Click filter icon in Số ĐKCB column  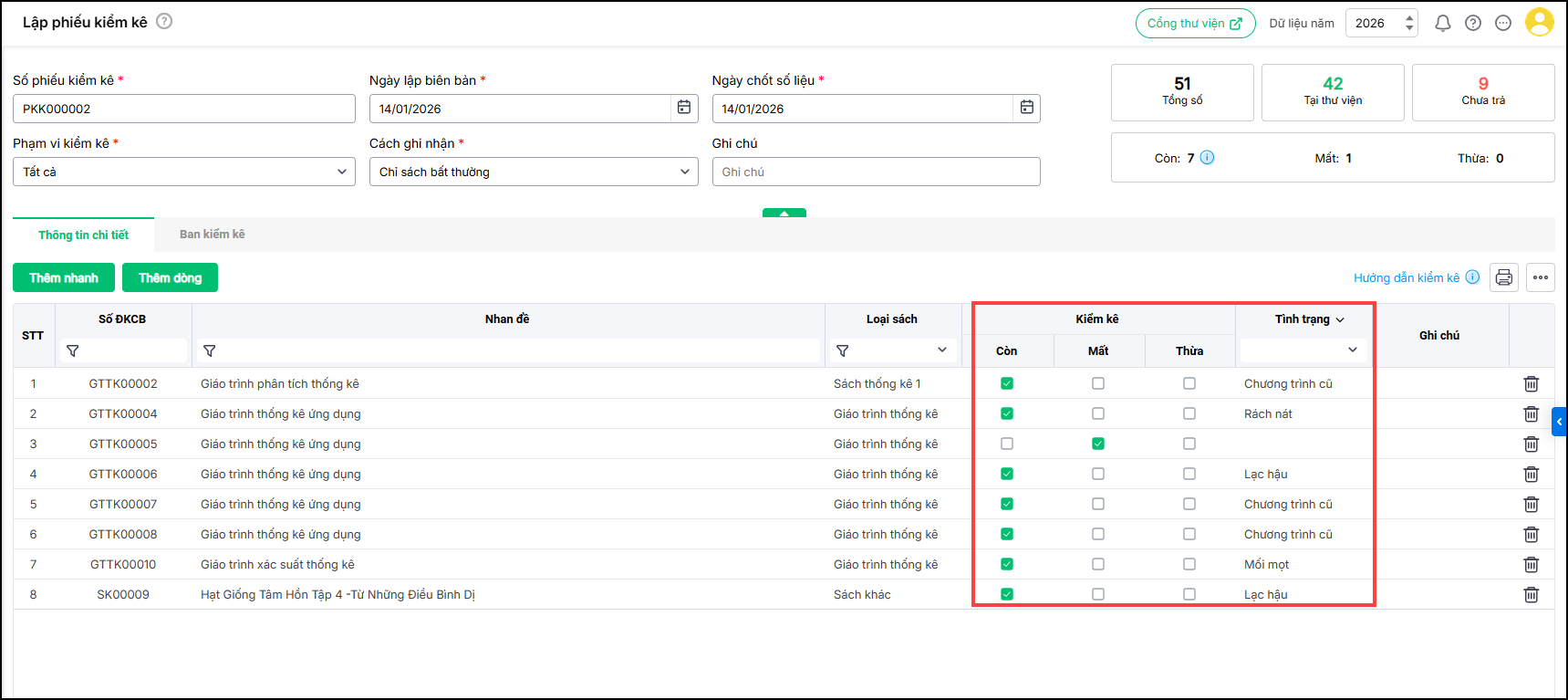pos(73,350)
